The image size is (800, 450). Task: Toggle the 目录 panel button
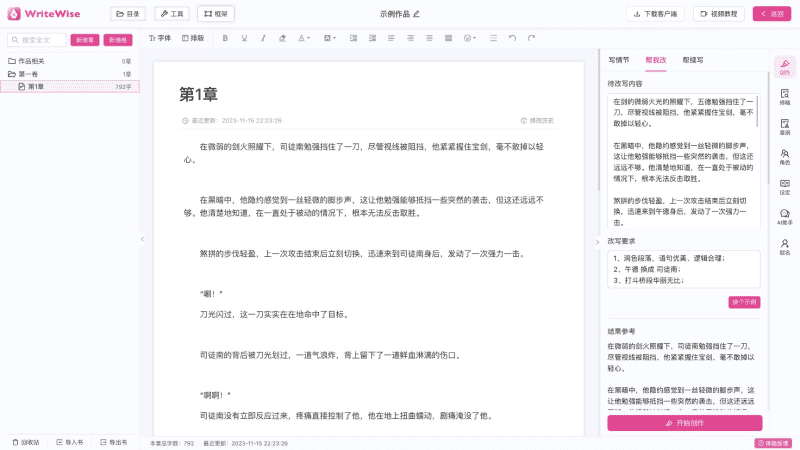click(x=127, y=14)
